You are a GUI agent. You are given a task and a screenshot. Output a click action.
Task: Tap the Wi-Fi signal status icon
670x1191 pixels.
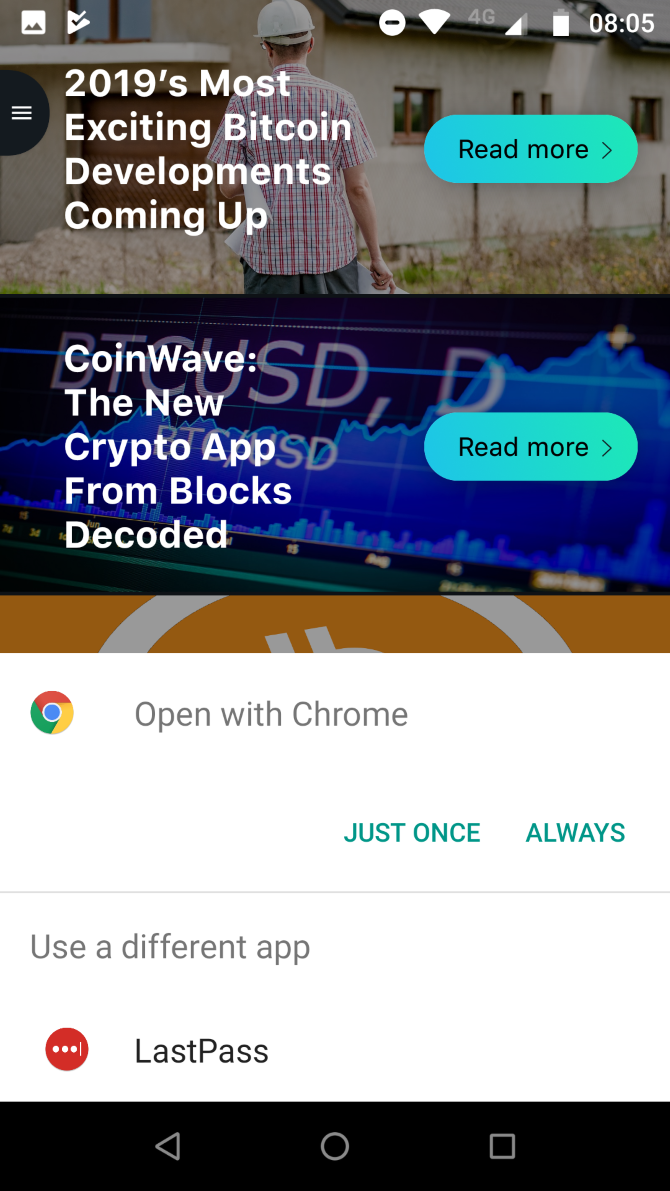coord(435,23)
